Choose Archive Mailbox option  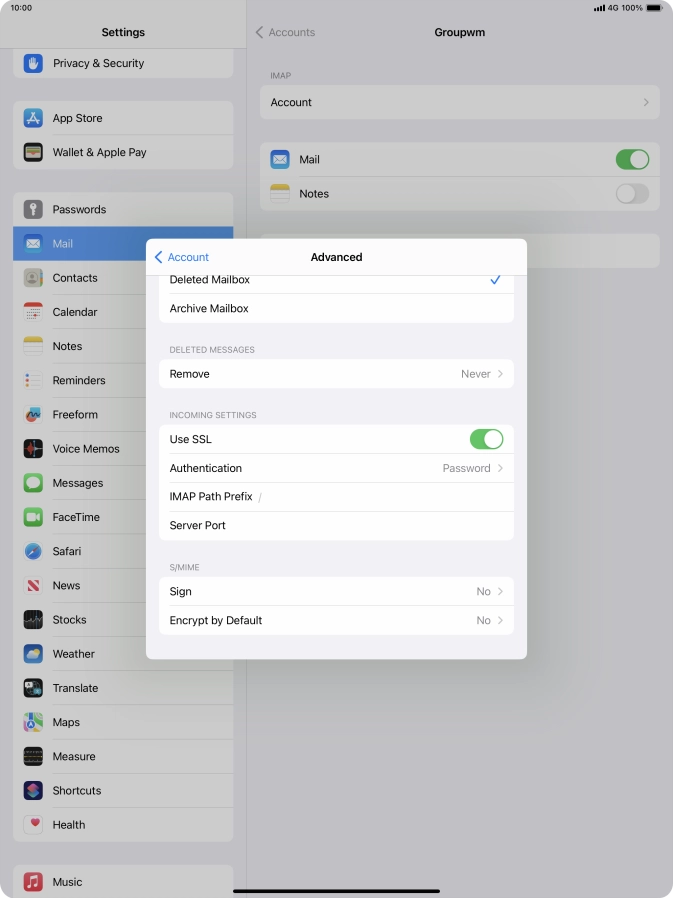tap(336, 308)
